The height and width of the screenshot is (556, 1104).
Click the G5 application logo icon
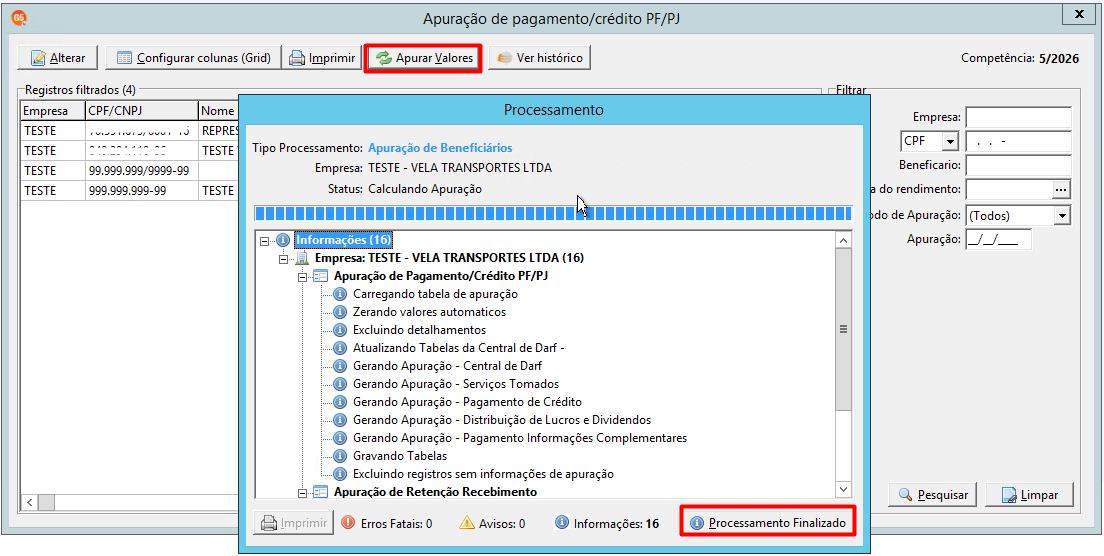point(18,18)
